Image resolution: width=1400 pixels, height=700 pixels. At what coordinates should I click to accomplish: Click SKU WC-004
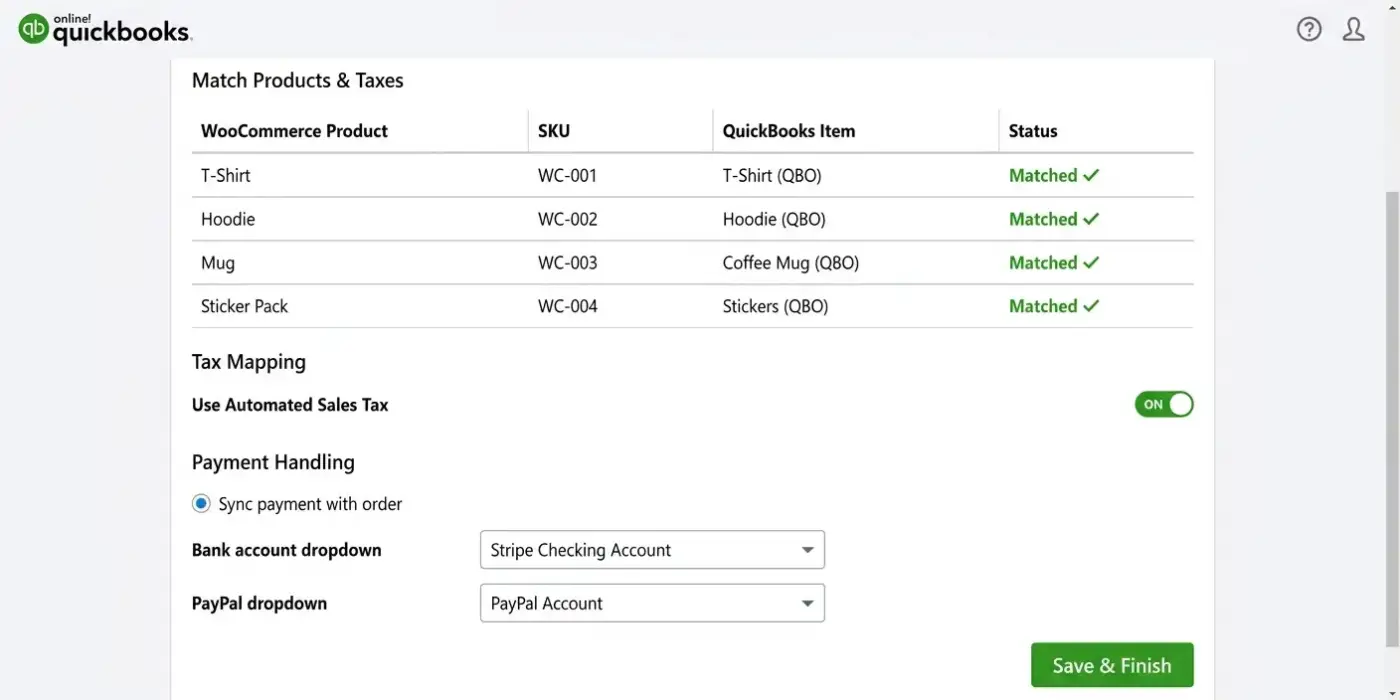coord(567,306)
